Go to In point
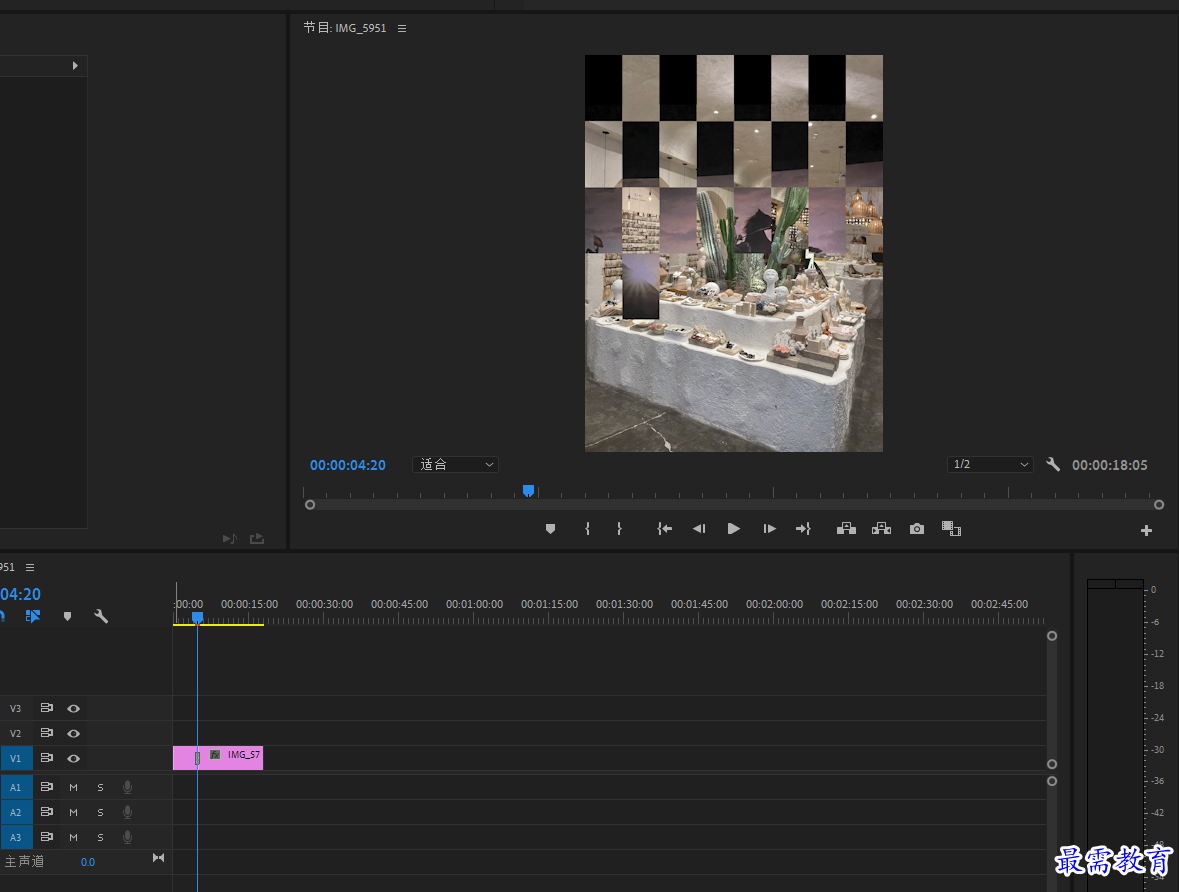 click(664, 529)
